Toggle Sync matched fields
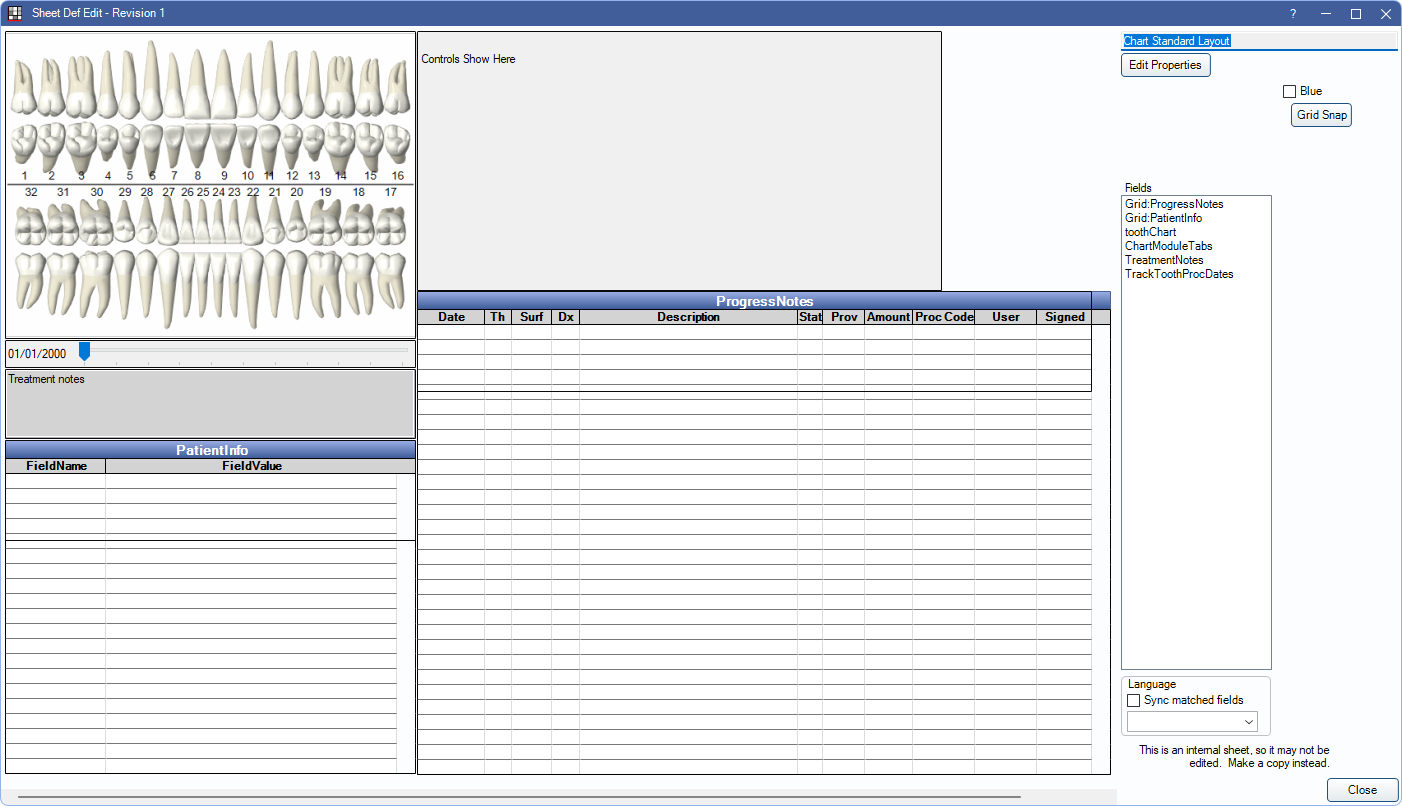The width and height of the screenshot is (1402, 806). [1133, 700]
